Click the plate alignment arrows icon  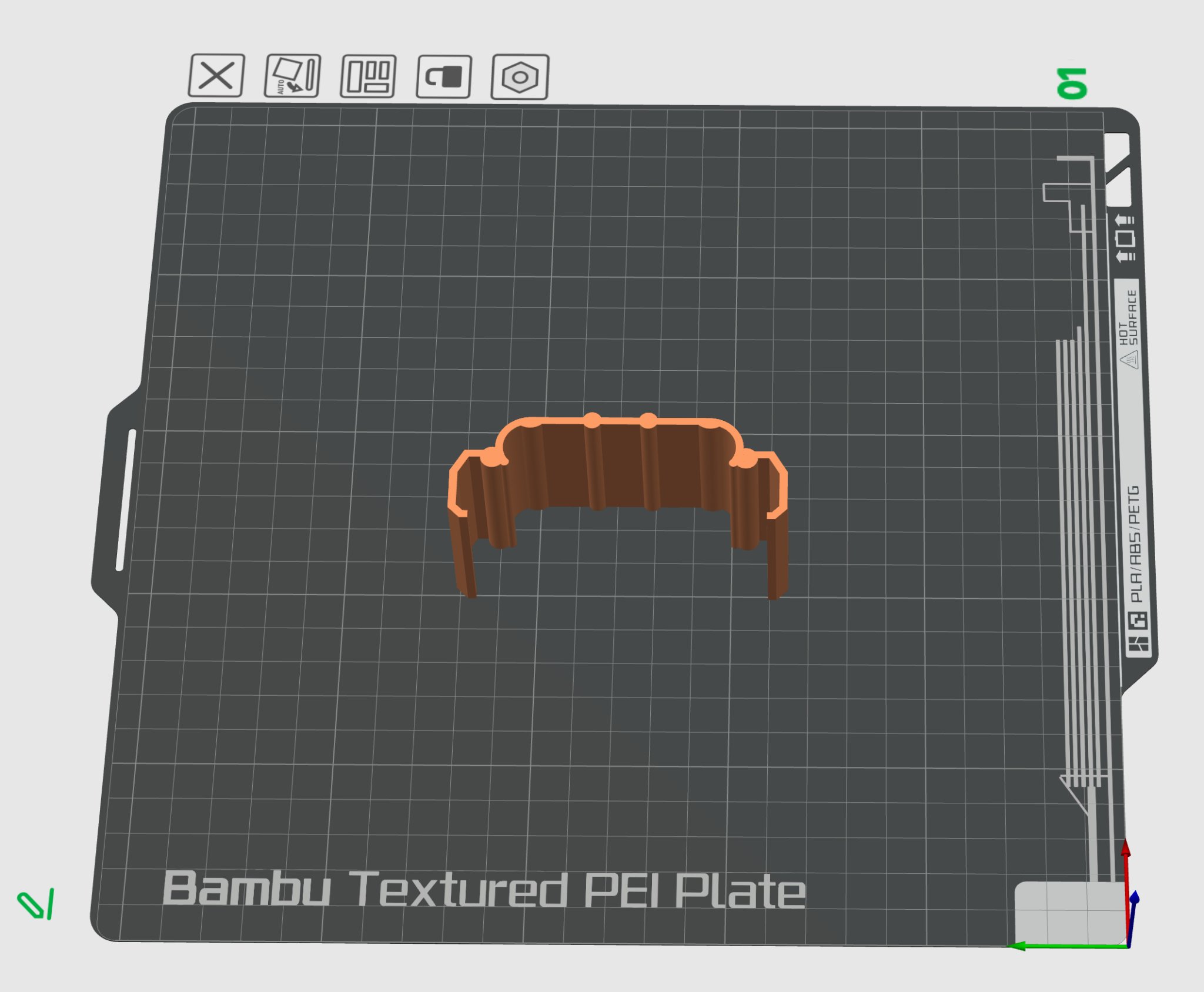(x=1125, y=238)
